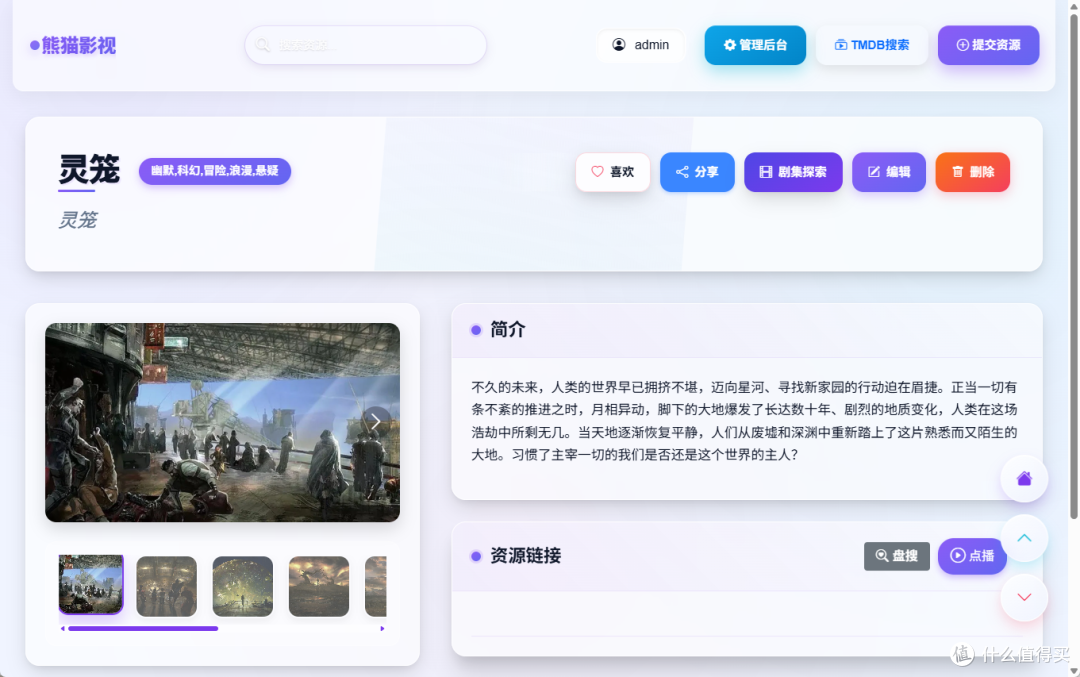Viewport: 1080px width, 677px height.
Task: Click the thumbnail strip purple scrollbar
Action: click(143, 628)
